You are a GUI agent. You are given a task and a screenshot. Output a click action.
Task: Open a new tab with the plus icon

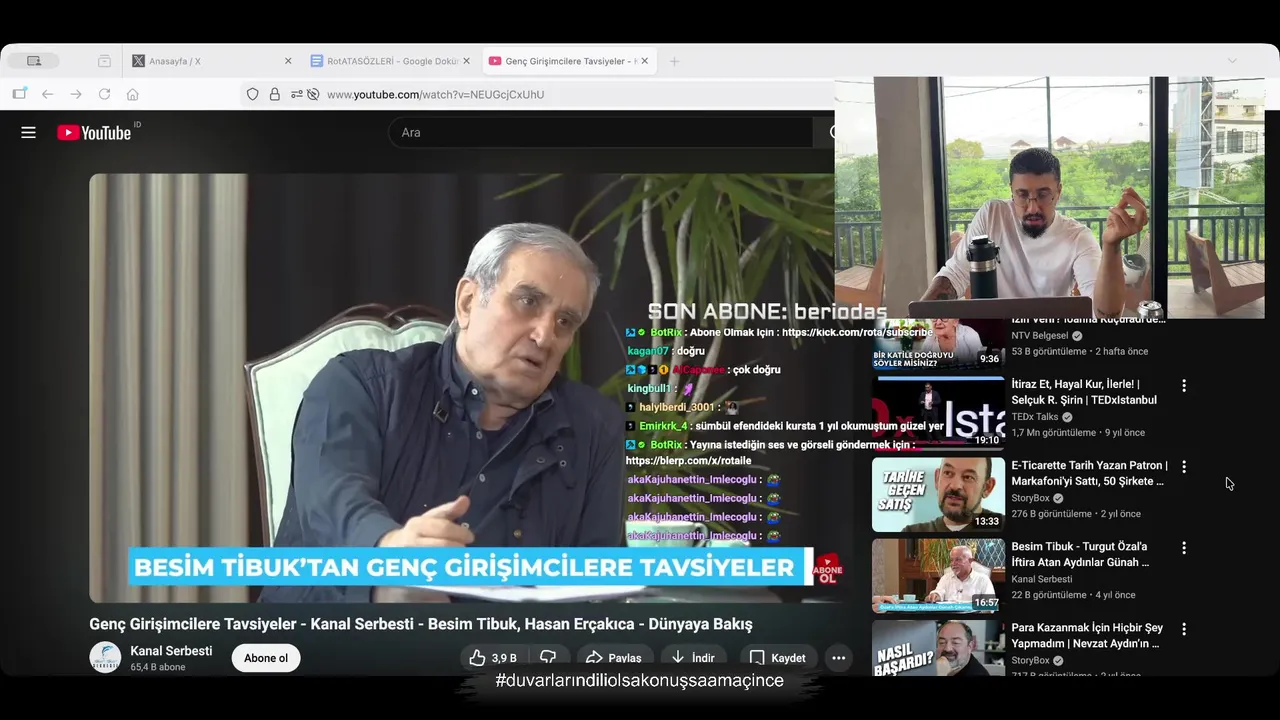[674, 61]
